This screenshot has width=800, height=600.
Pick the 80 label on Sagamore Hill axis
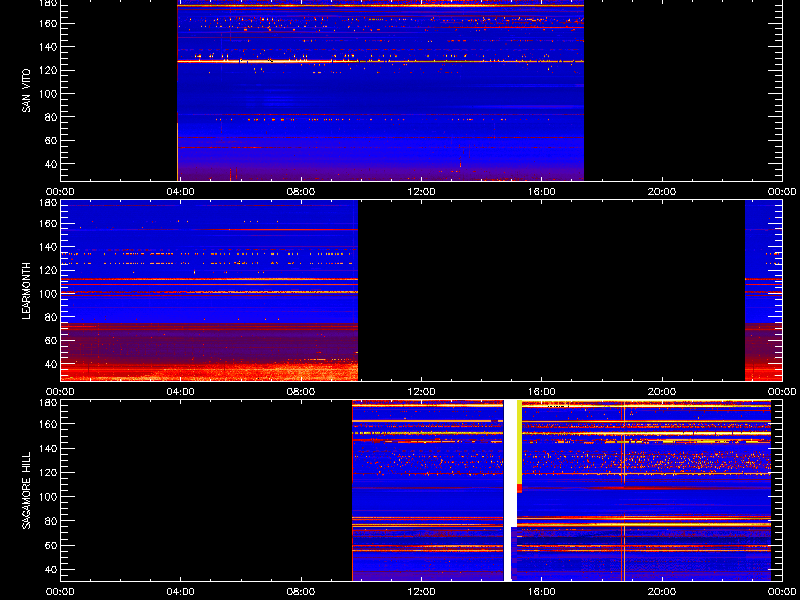click(x=51, y=521)
